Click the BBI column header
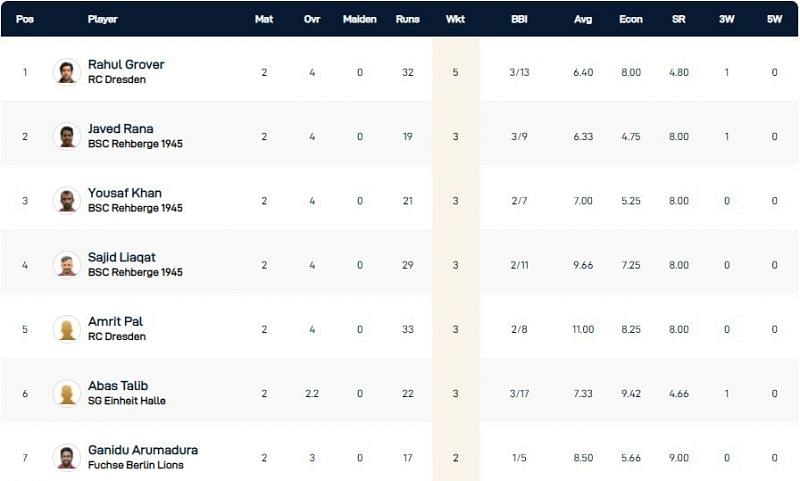Viewport: 800px width, 481px height. [x=518, y=19]
